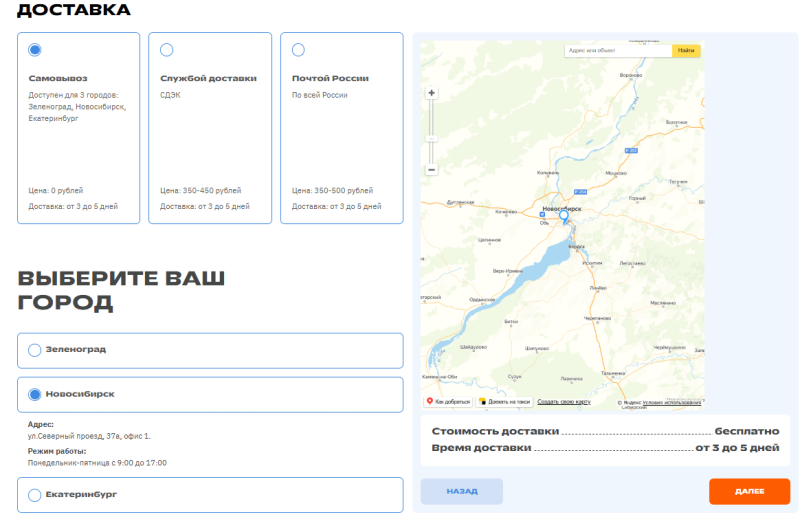Click 'Как добраться' directions button on map
800x517 pixels.
[x=449, y=402]
